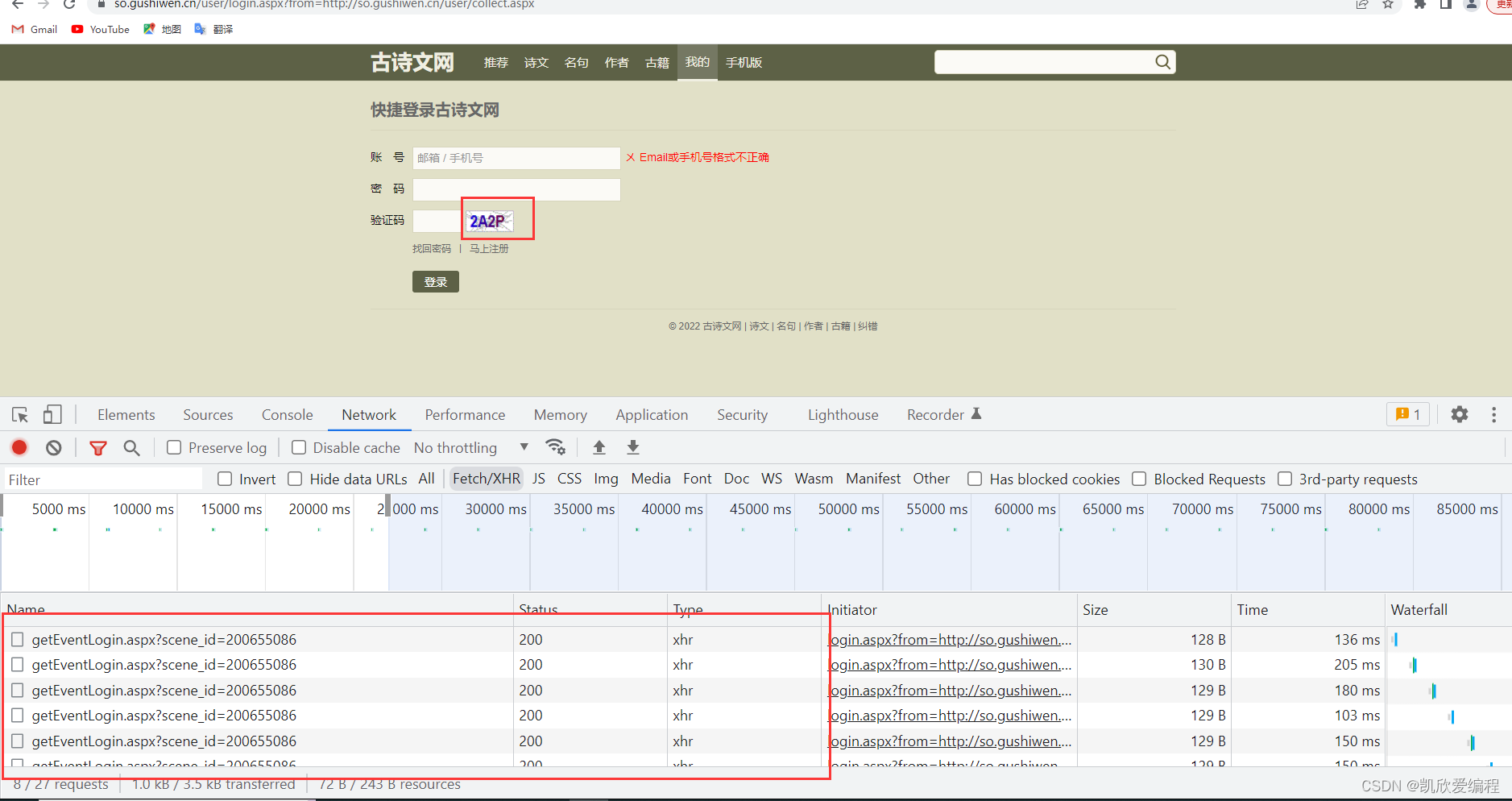Import HAR file with upload arrow

[x=599, y=447]
